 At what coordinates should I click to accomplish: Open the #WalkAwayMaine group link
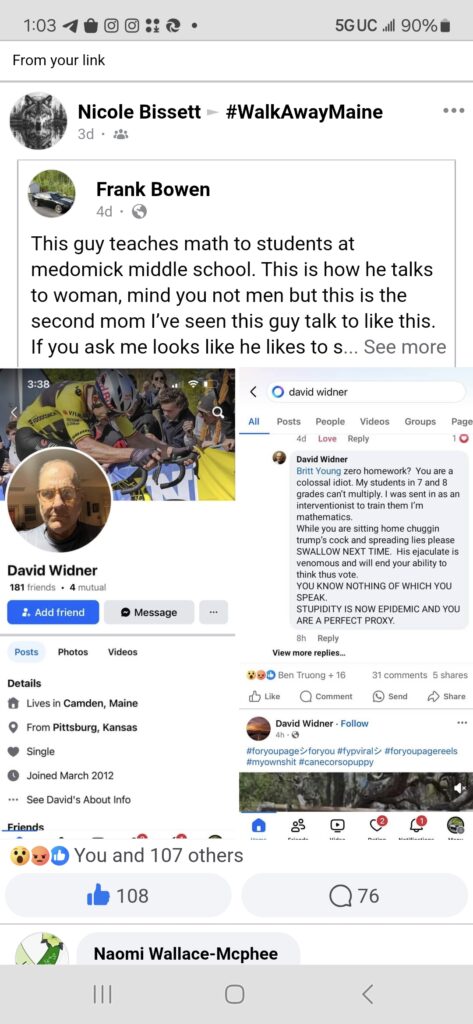point(304,112)
